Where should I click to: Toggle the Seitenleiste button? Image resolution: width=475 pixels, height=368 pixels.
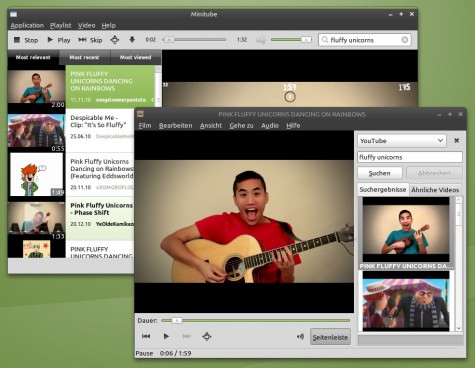pyautogui.click(x=330, y=337)
